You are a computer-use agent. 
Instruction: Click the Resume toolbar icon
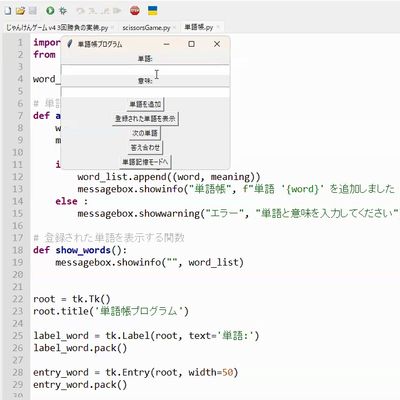click(x=117, y=11)
